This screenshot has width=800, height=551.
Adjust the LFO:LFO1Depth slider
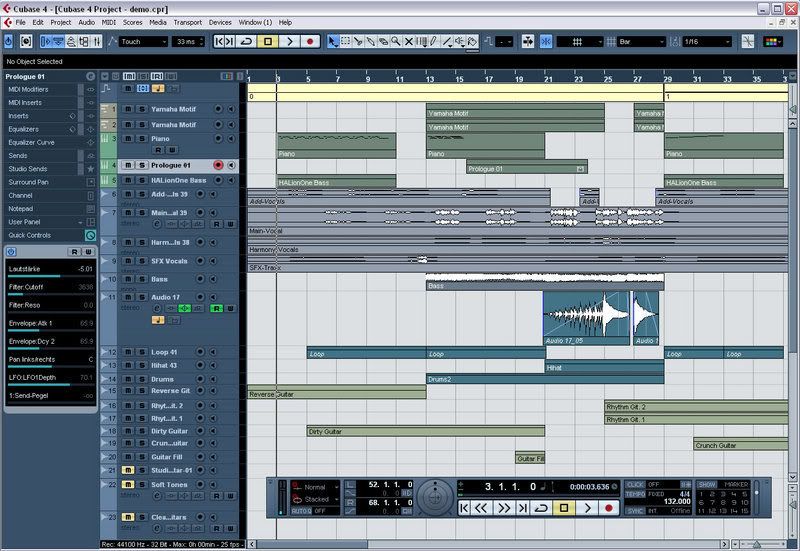(x=51, y=385)
